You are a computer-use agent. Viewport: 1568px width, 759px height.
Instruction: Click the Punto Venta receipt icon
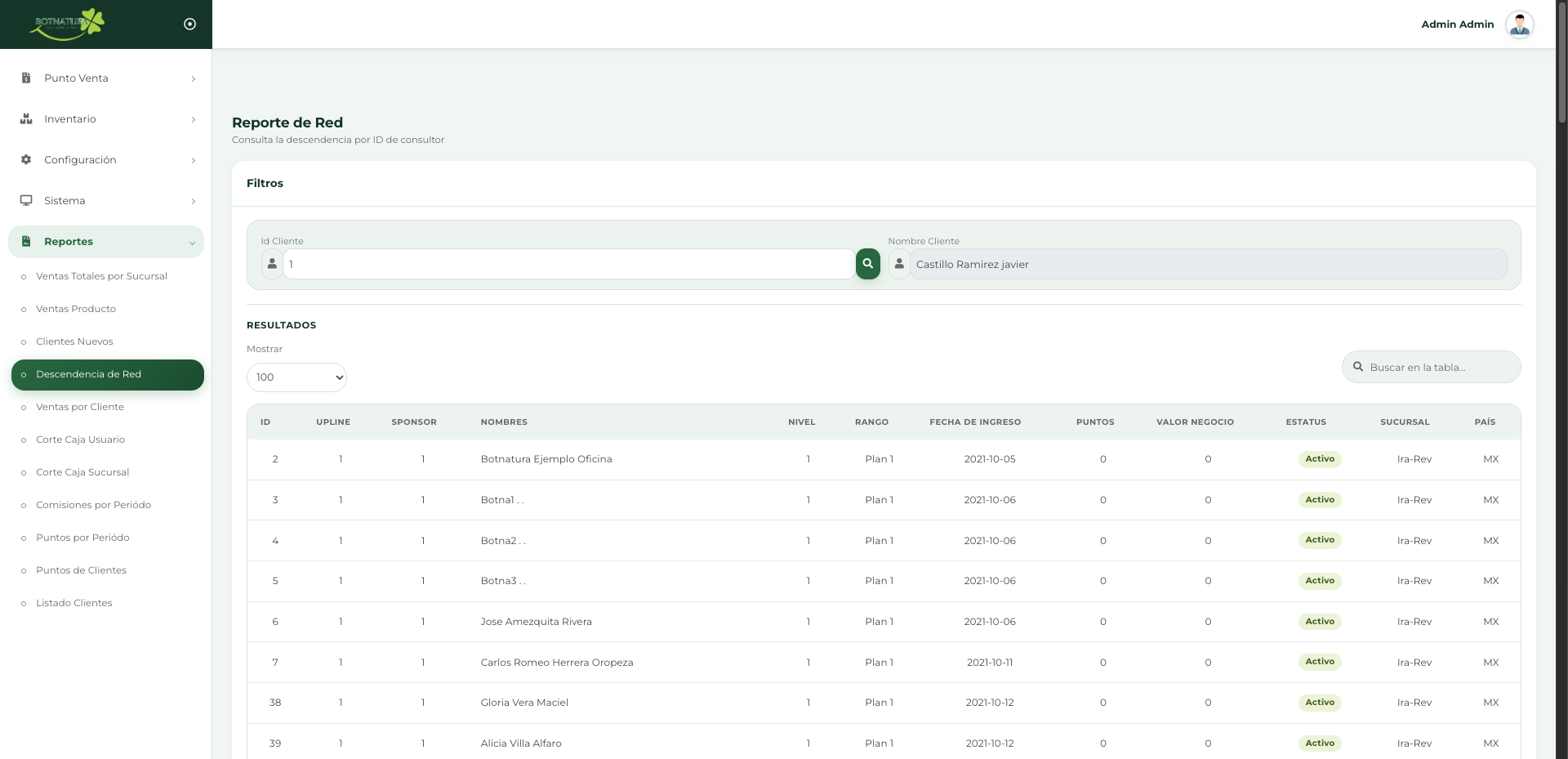[26, 78]
